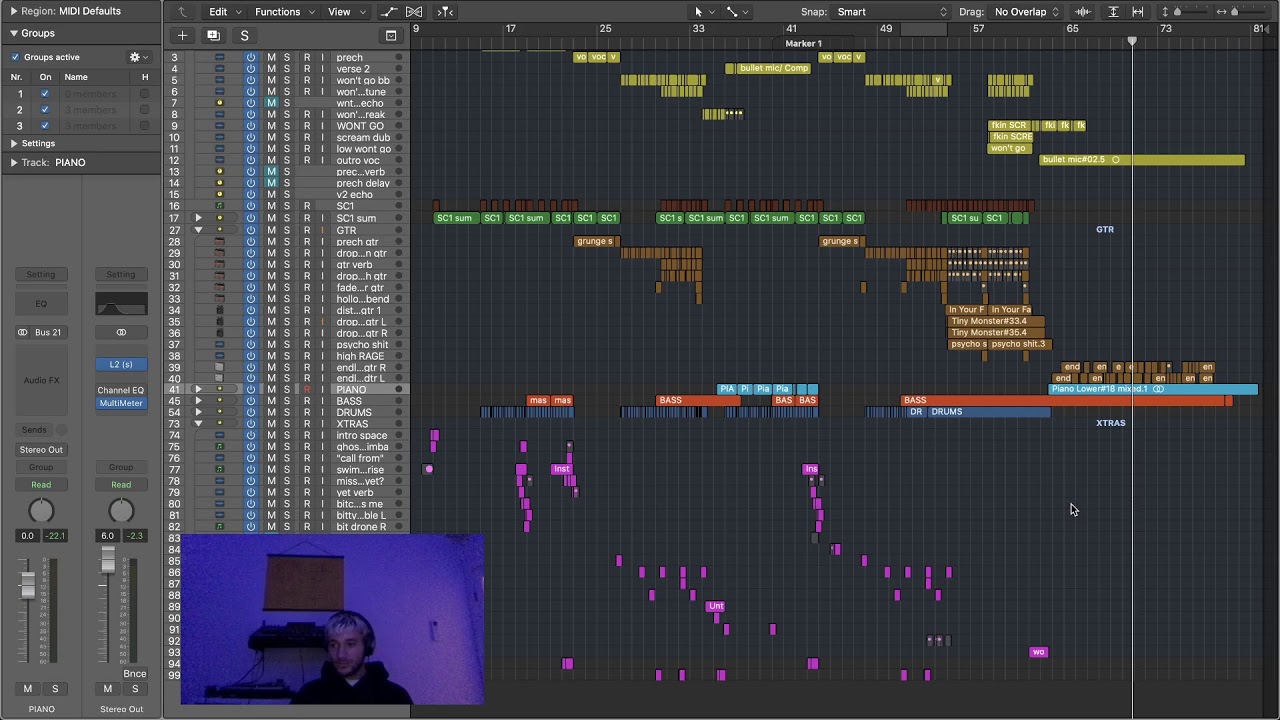Viewport: 1280px width, 720px height.
Task: Click the Stereo Out output slot
Action: click(x=41, y=450)
